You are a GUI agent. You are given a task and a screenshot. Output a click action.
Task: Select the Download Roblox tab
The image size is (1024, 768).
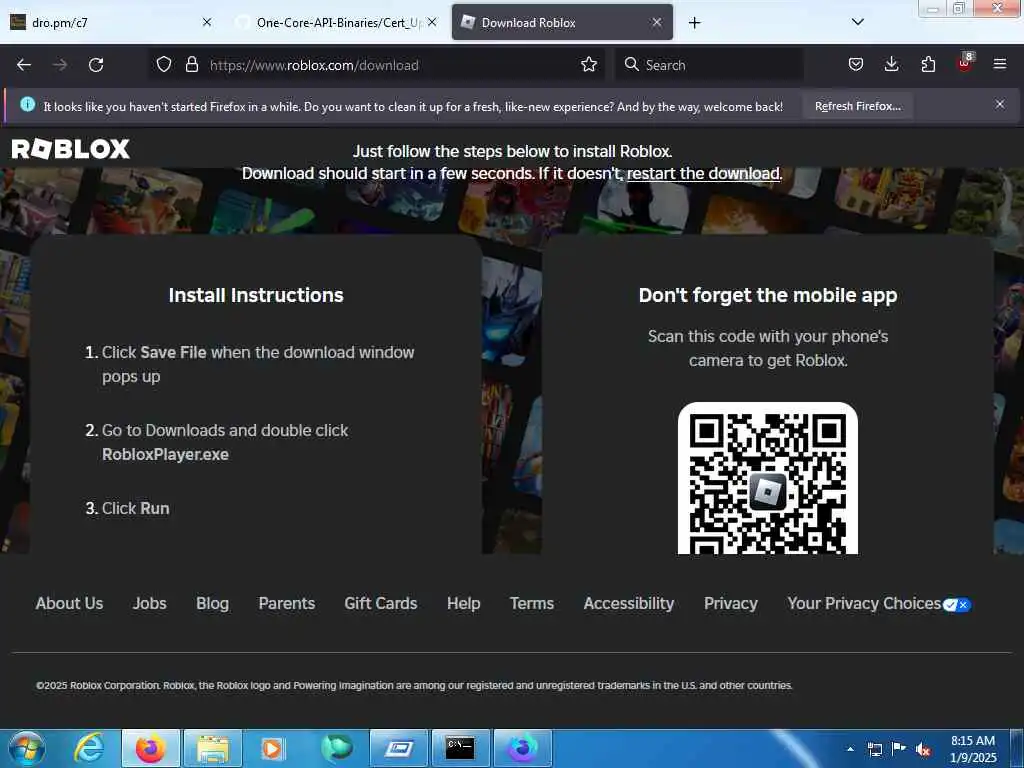pos(562,22)
